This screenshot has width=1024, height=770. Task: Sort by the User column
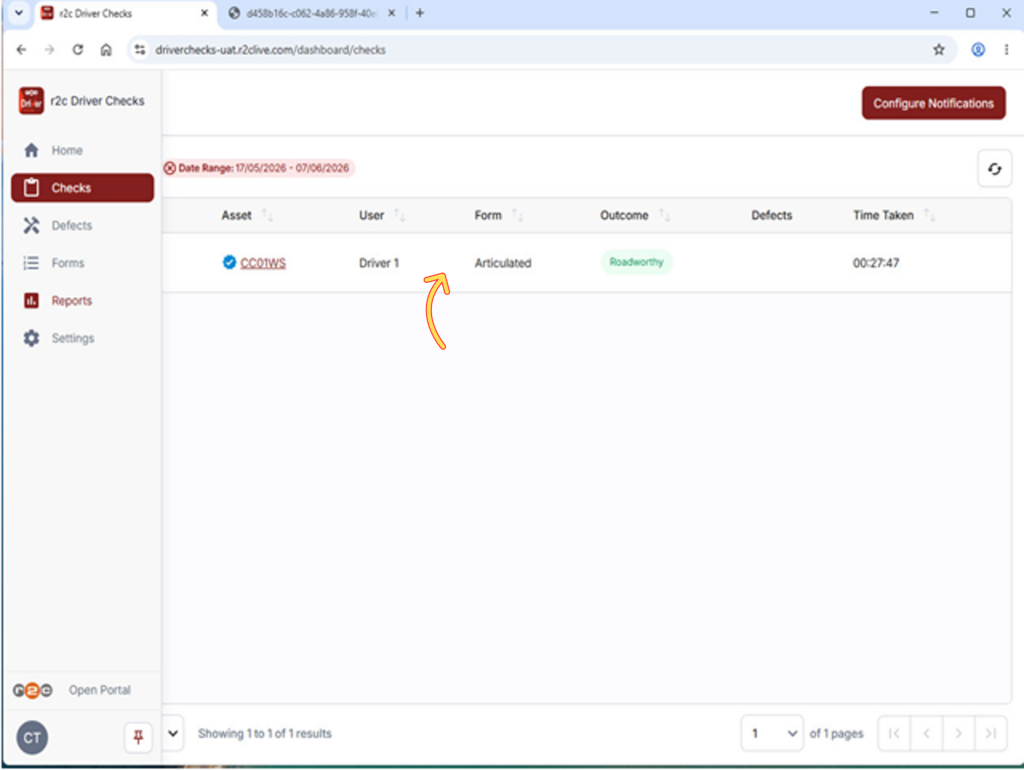tap(400, 216)
